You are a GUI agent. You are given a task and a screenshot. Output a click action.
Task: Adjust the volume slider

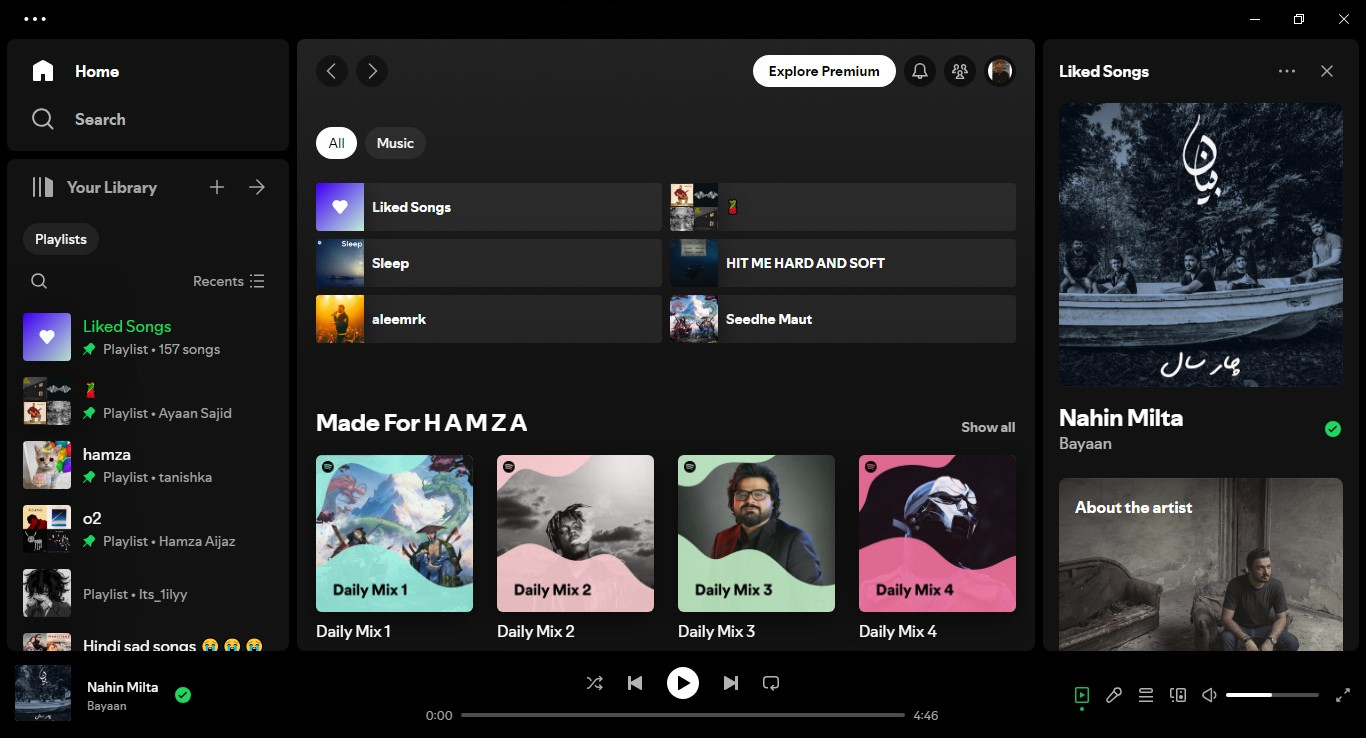[1272, 695]
